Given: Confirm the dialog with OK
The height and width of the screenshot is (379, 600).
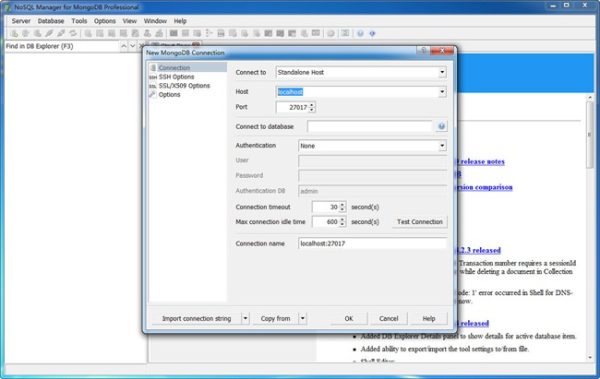Looking at the screenshot, I should tap(349, 319).
